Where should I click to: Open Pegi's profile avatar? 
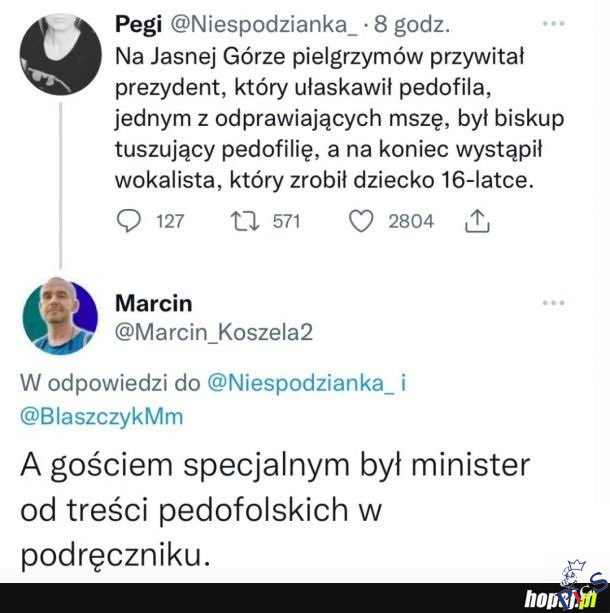60,54
